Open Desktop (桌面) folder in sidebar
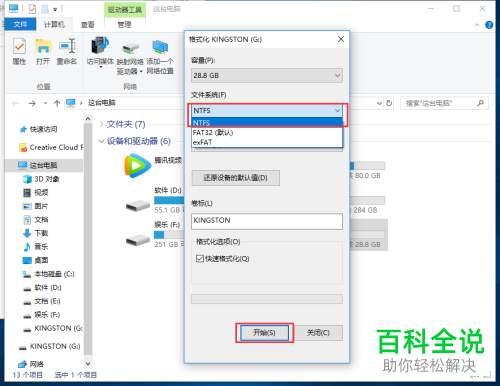Viewport: 500px width, 386px height. pyautogui.click(x=36, y=260)
